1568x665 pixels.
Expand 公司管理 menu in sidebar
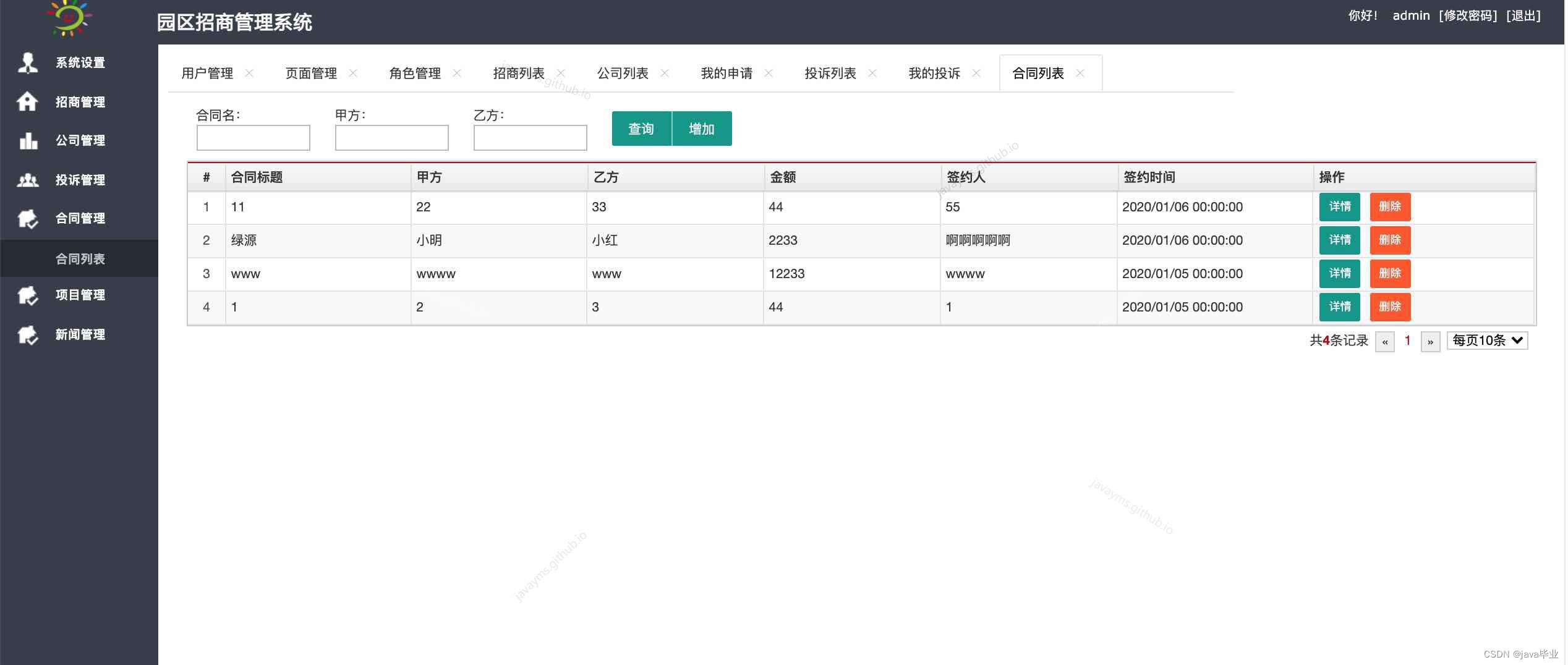(79, 140)
